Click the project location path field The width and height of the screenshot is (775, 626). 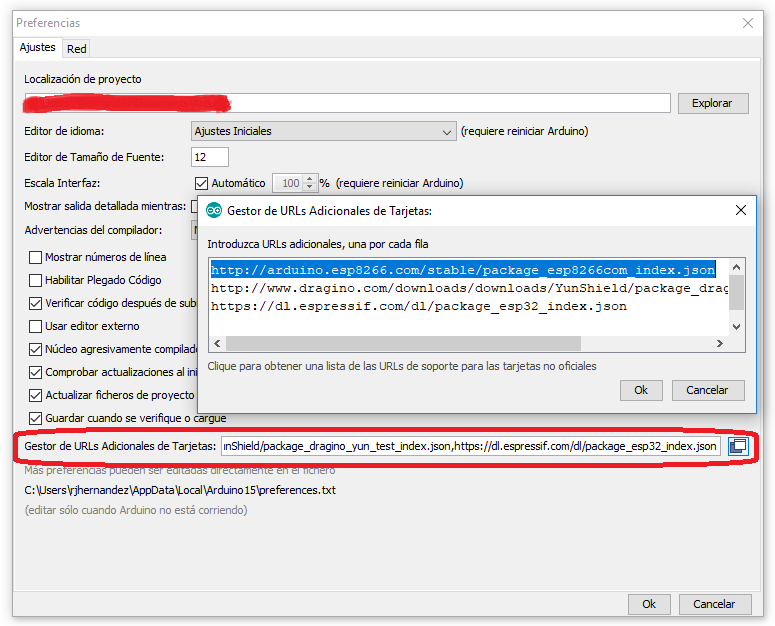pos(347,103)
